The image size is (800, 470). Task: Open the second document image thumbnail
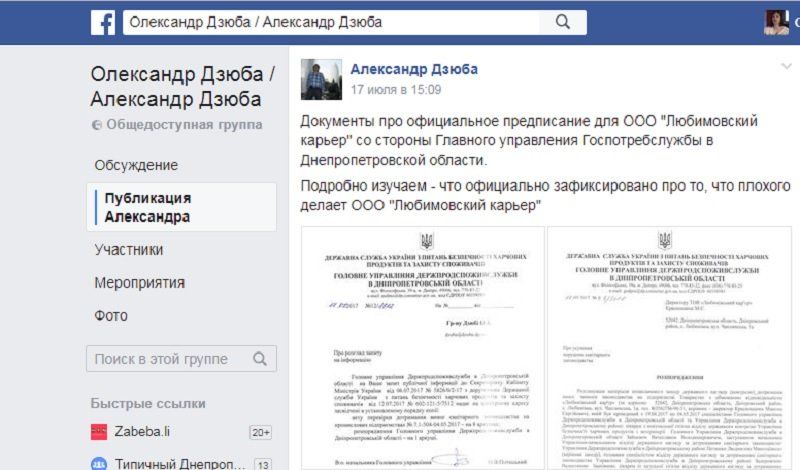pyautogui.click(x=669, y=348)
